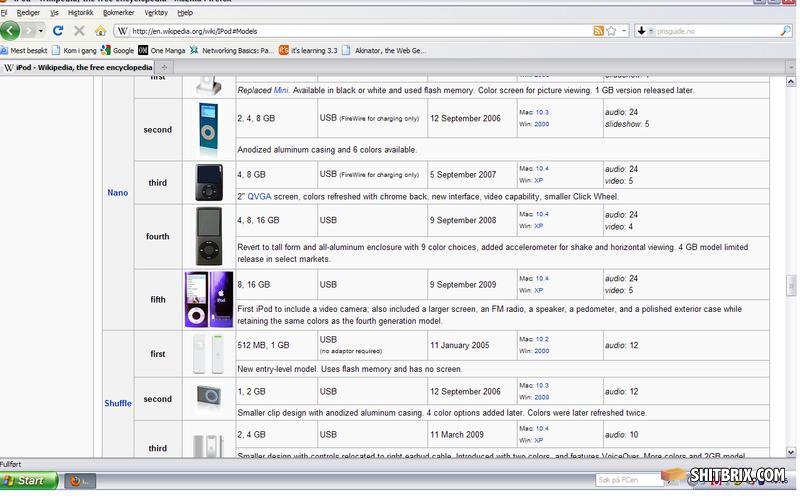Open the Mini link in Replaced Mini
Viewport: 800px width, 500px height.
(x=281, y=90)
